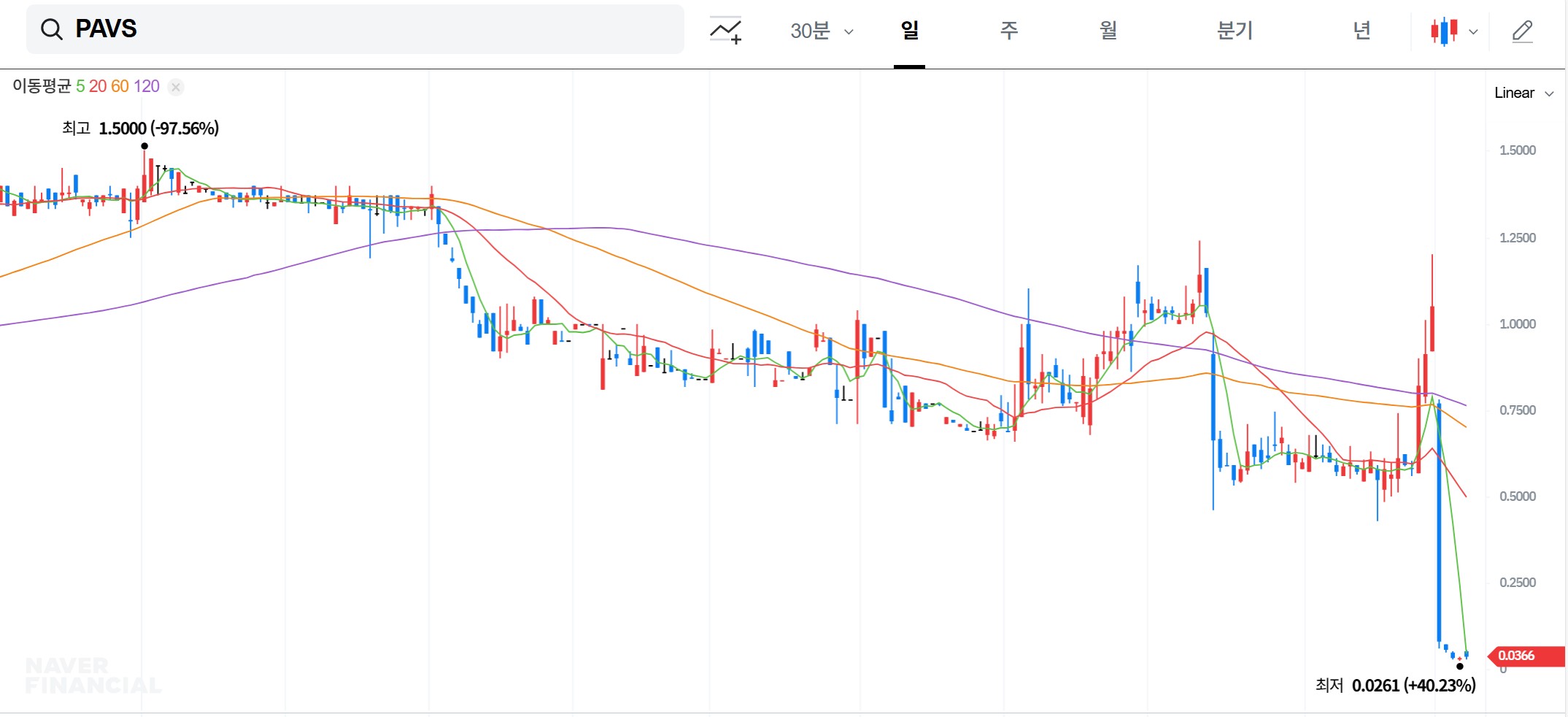Click the 0.7500 price axis label
The width and height of the screenshot is (1568, 717).
pos(1518,410)
